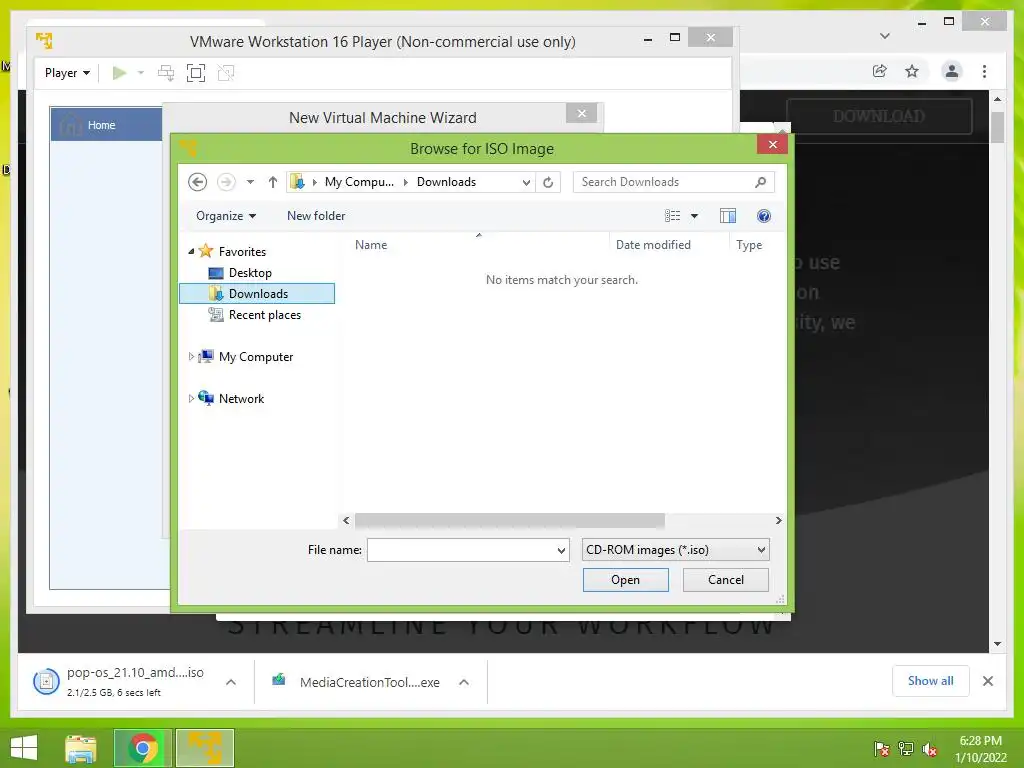Click the network tray icon
This screenshot has width=1024, height=768.
[x=906, y=749]
